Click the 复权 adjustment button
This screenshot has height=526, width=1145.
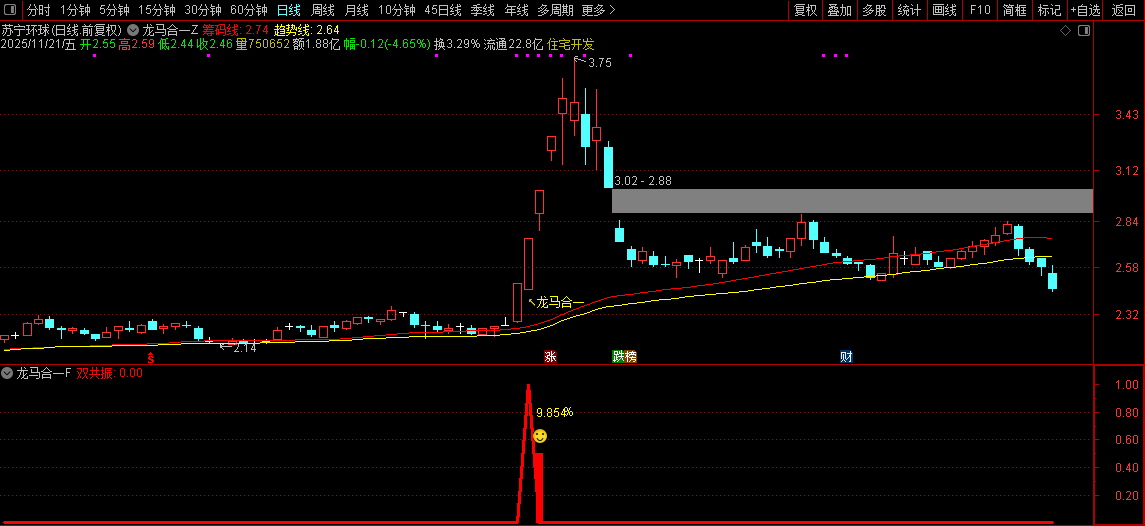tap(805, 10)
